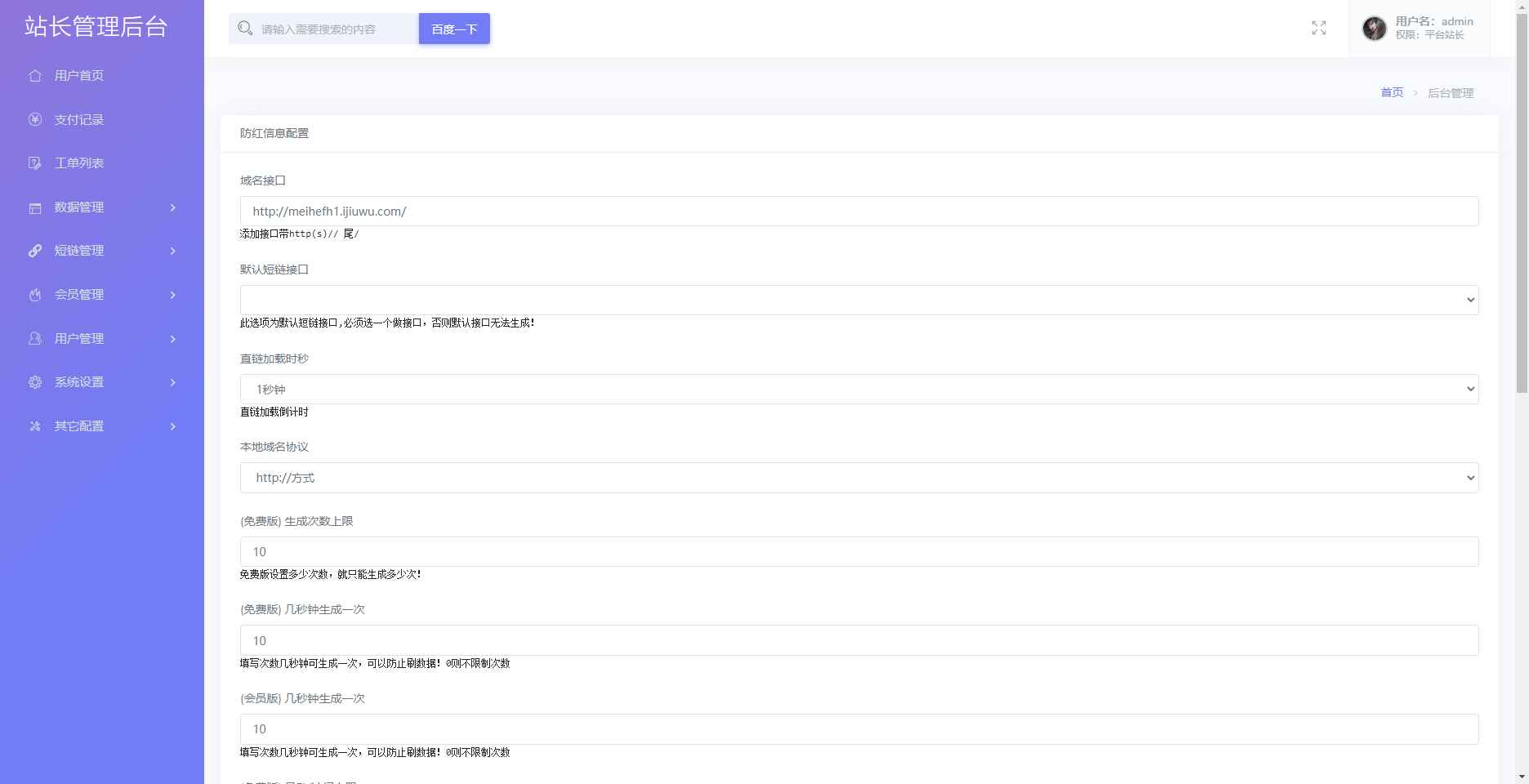Click the home icon beside 用户首页
1529x784 pixels.
tap(35, 76)
